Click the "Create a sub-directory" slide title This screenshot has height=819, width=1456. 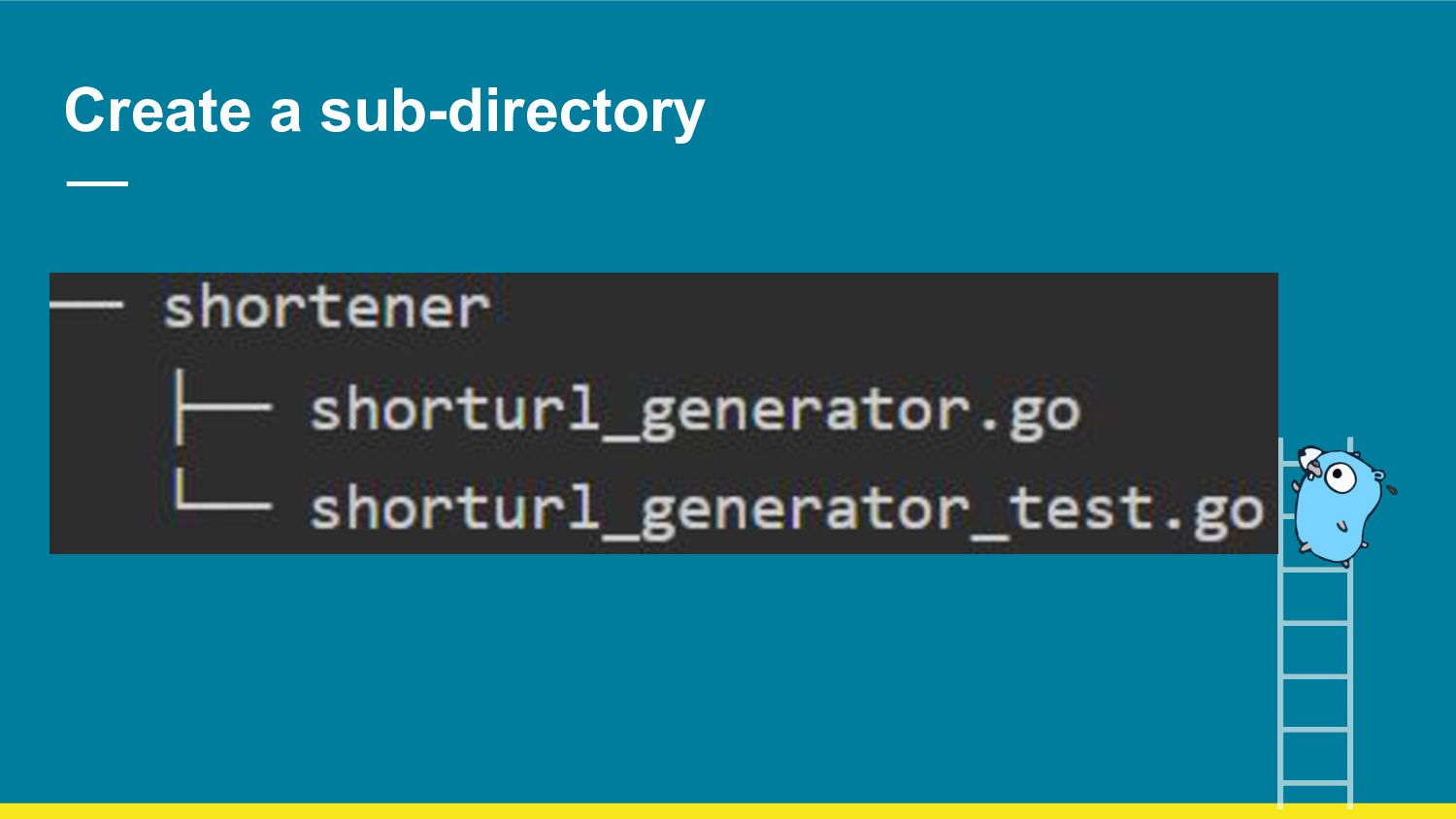tap(384, 112)
